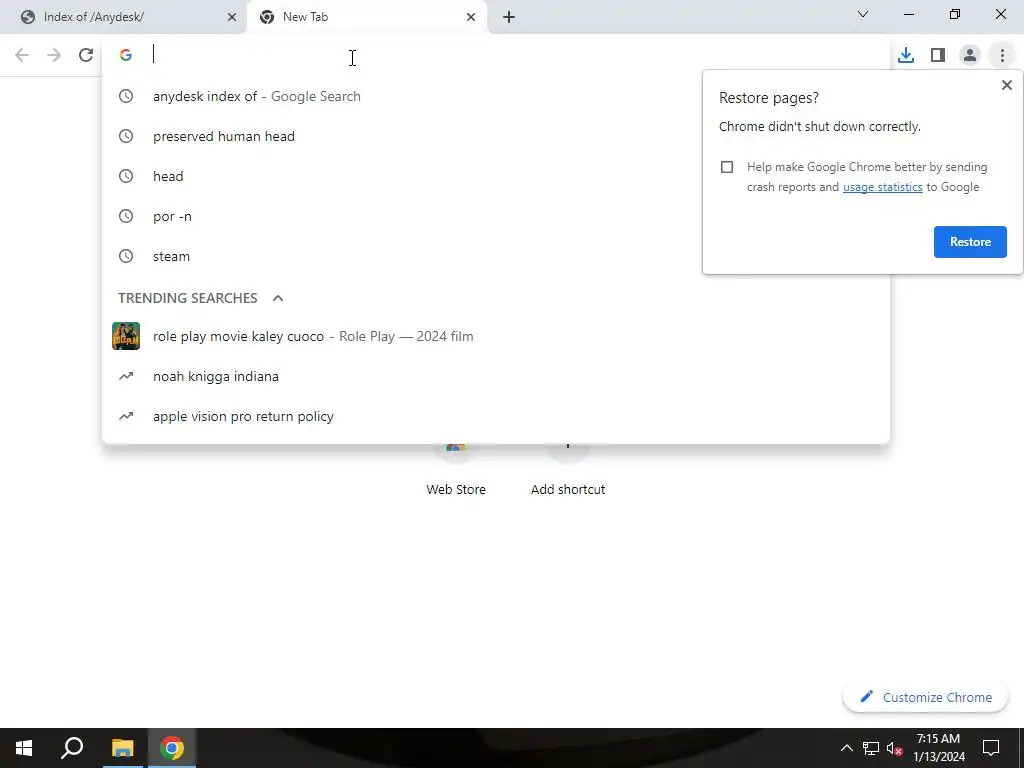The image size is (1024, 768).
Task: Open Windows taskbar search
Action: coord(72,748)
